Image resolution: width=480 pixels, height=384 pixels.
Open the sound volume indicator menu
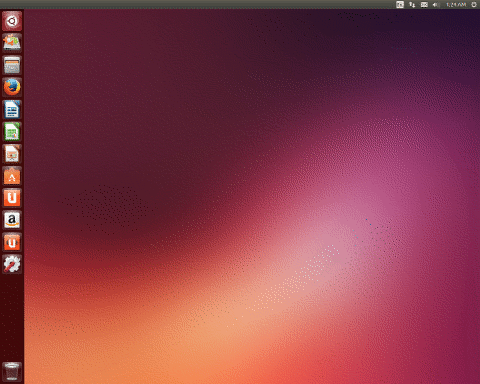click(436, 5)
